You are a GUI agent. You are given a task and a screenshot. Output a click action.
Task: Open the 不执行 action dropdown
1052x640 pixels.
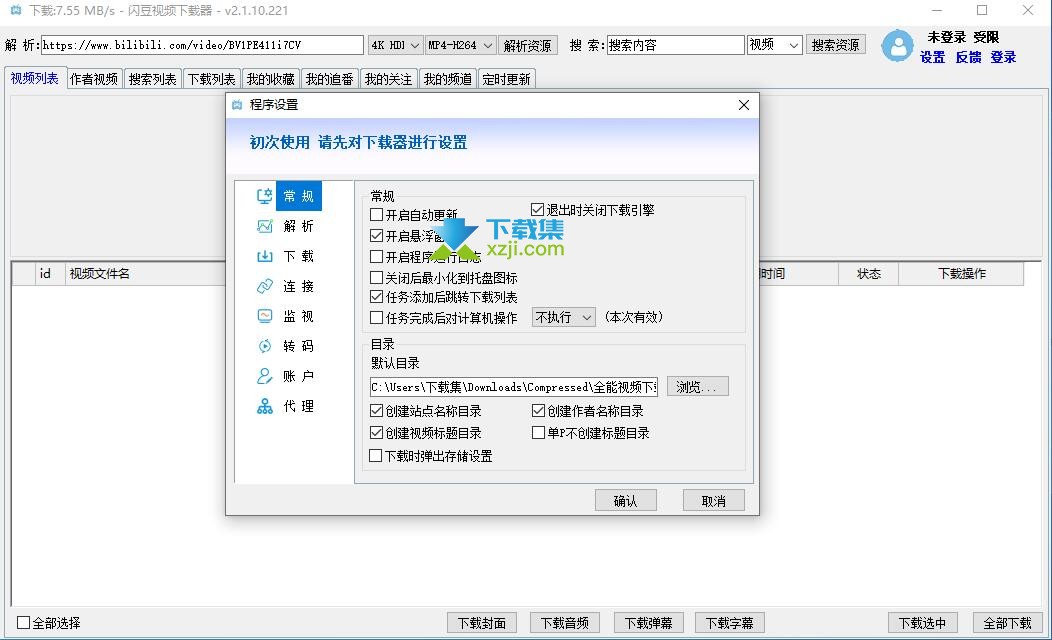point(563,317)
